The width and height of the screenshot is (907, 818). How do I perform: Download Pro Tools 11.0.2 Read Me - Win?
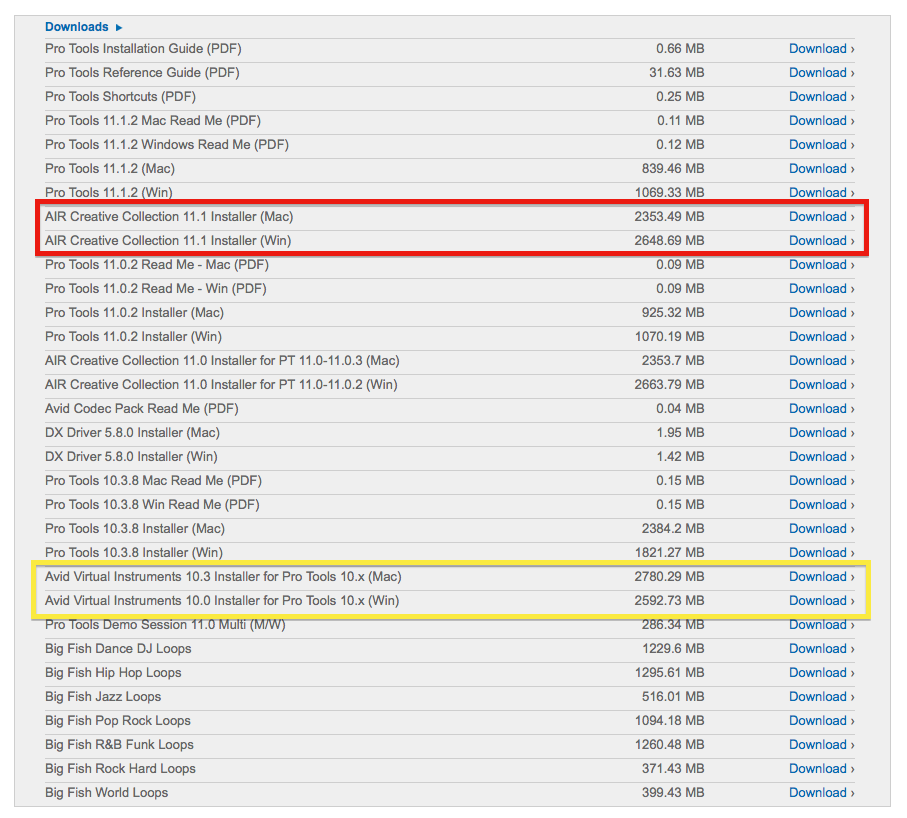point(821,289)
